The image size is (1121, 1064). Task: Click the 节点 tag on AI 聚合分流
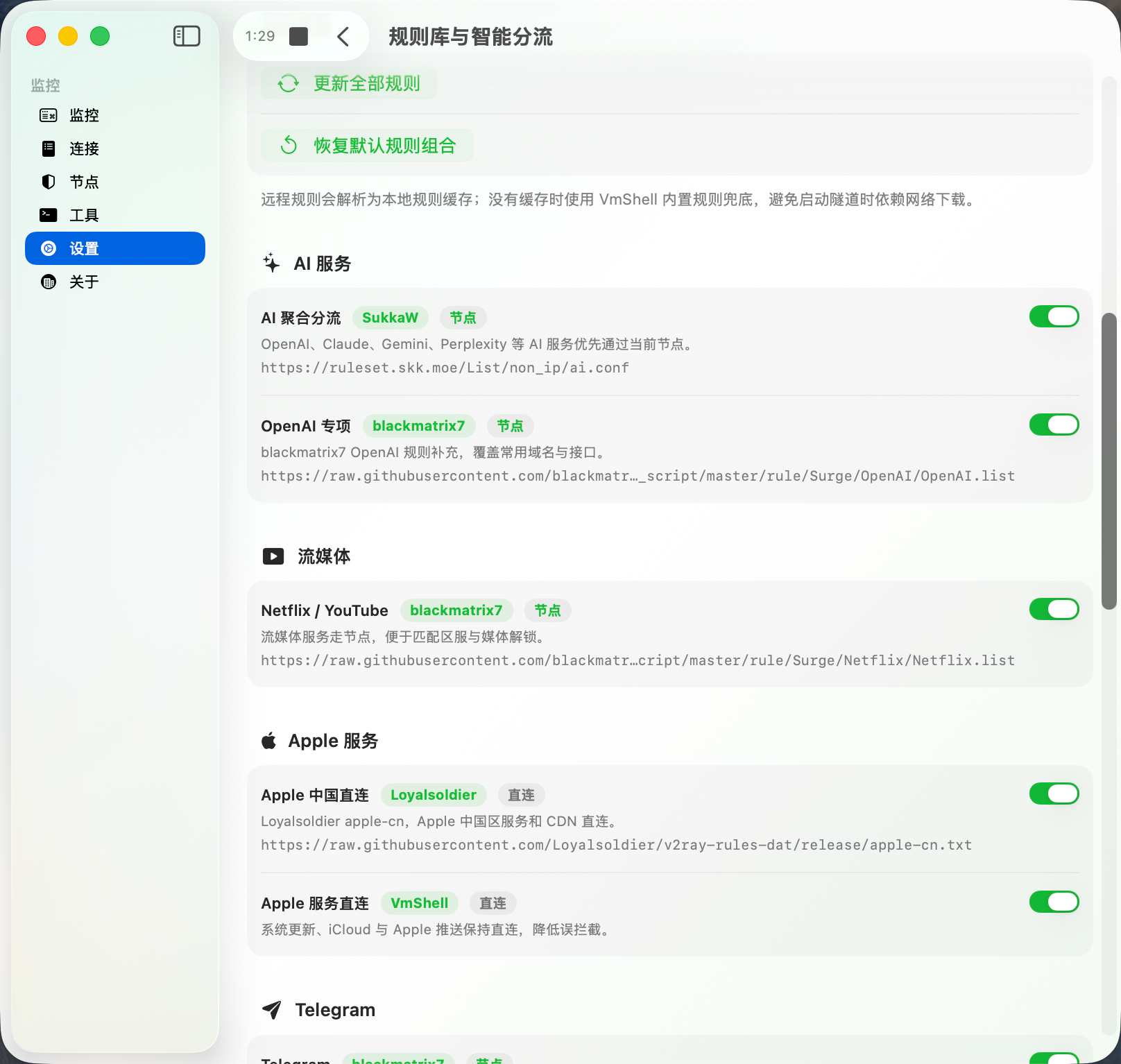463,318
